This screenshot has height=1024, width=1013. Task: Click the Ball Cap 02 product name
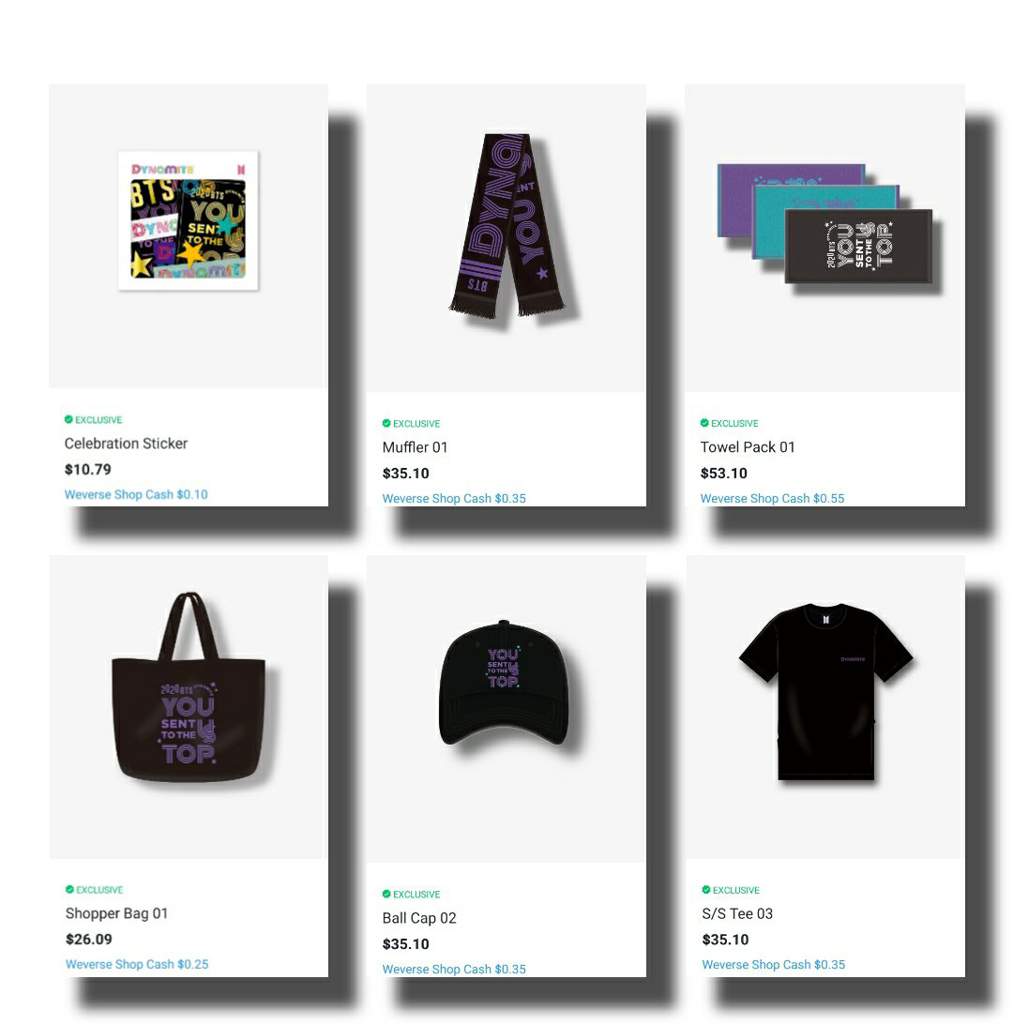click(419, 918)
